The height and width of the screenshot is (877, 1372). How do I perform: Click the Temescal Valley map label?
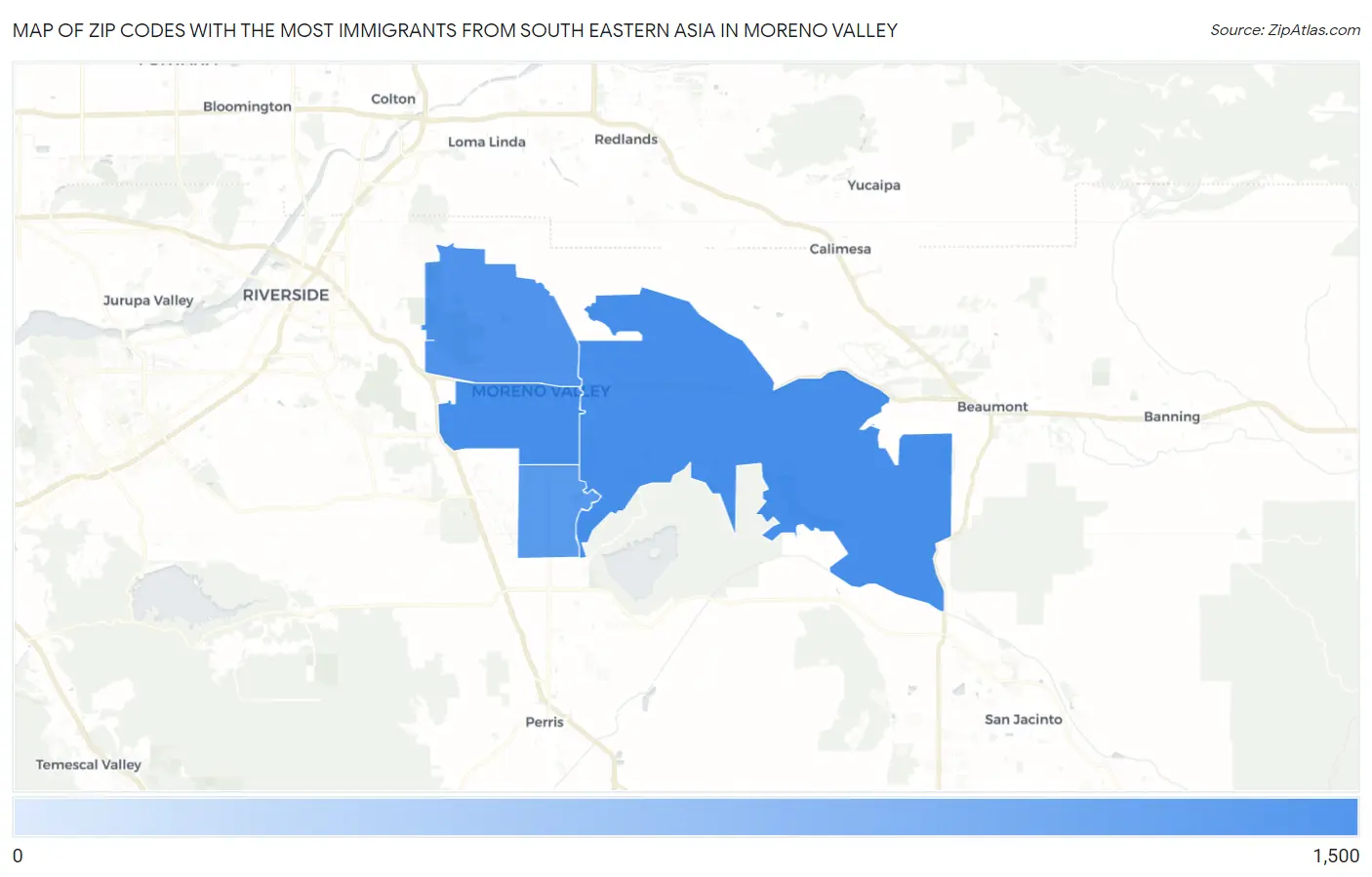[89, 765]
